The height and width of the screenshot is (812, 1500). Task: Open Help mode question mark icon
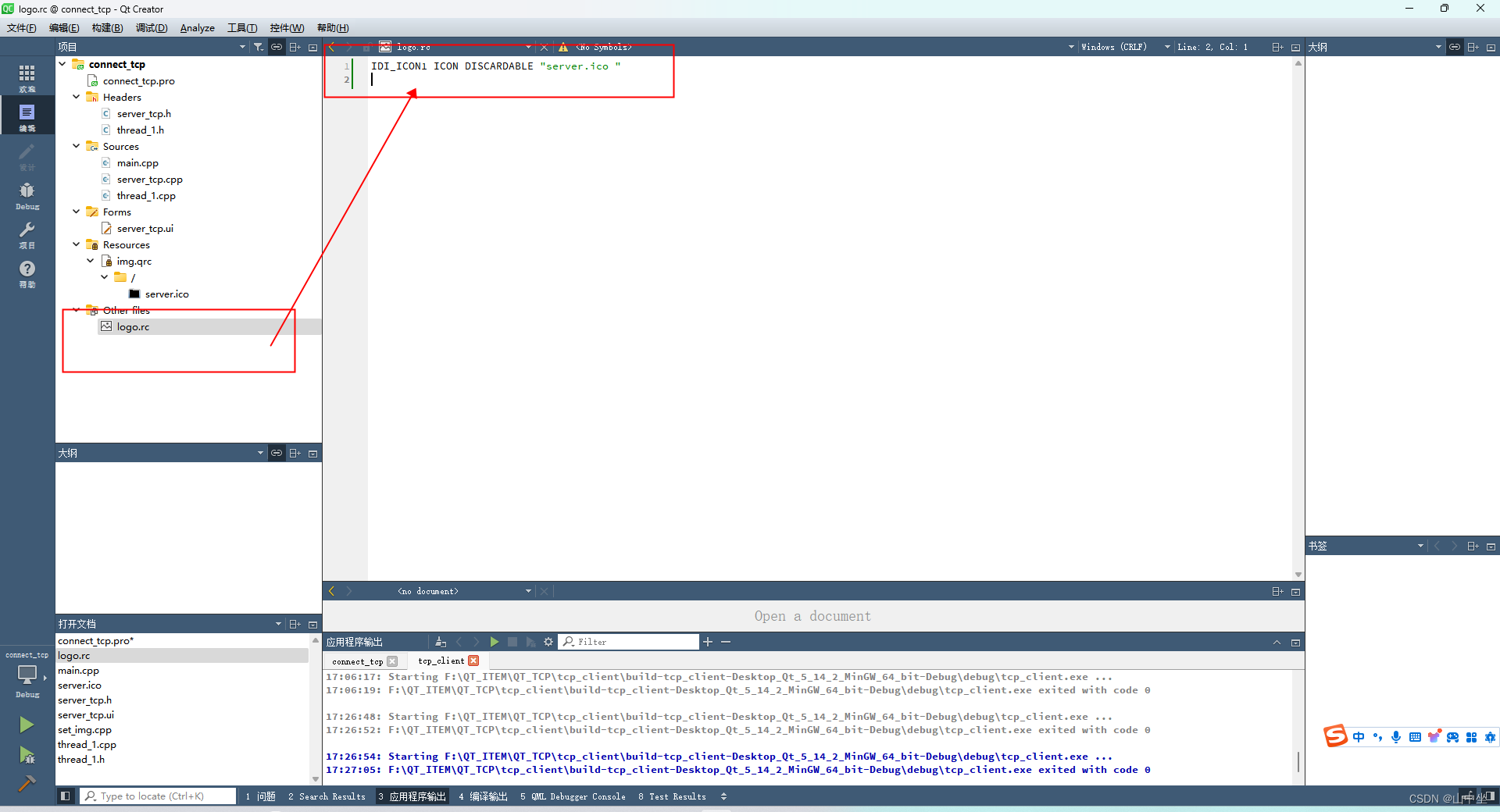27,272
